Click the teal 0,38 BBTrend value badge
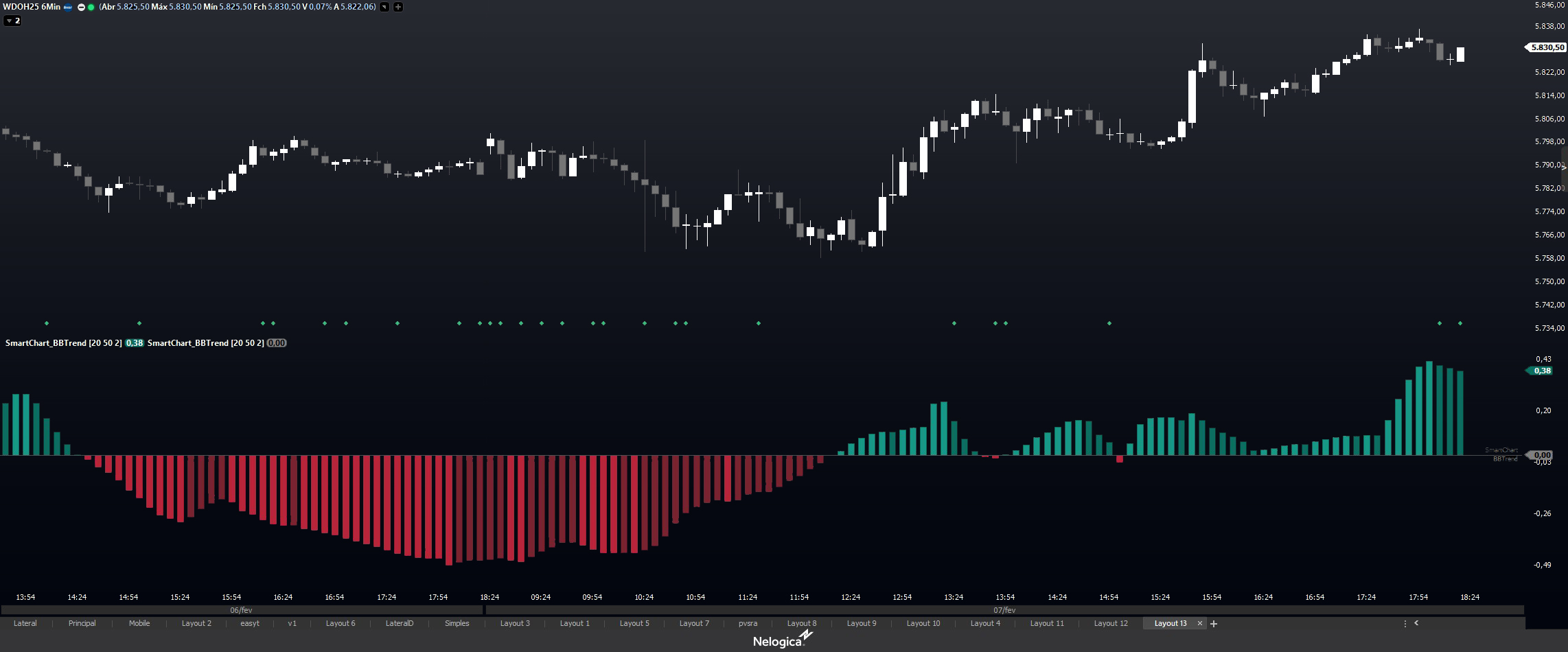This screenshot has height=652, width=1568. click(1543, 371)
